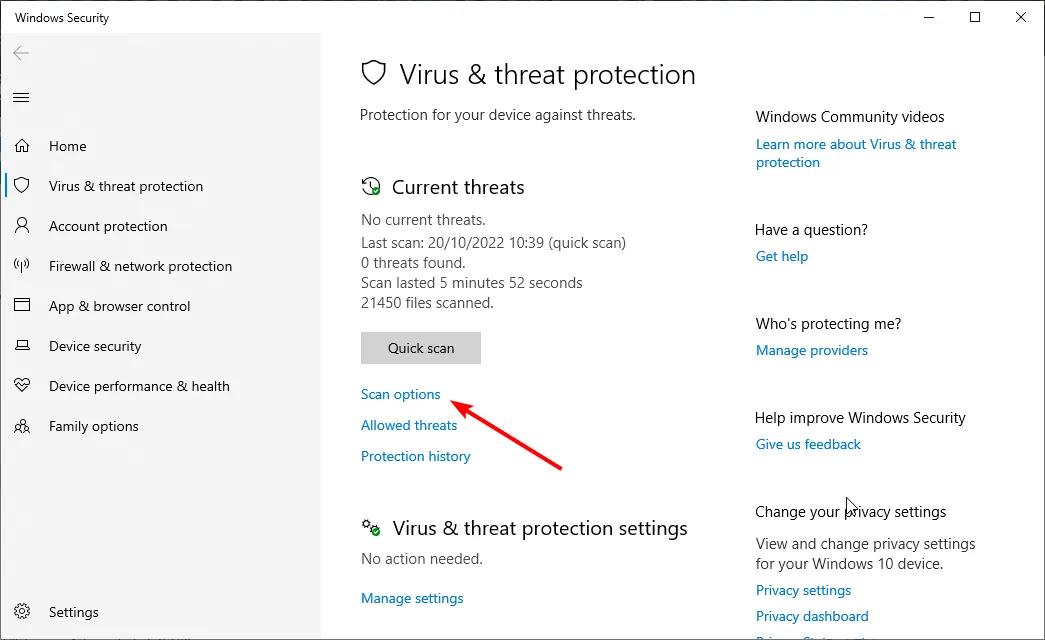Open Allowed threats link

click(409, 425)
